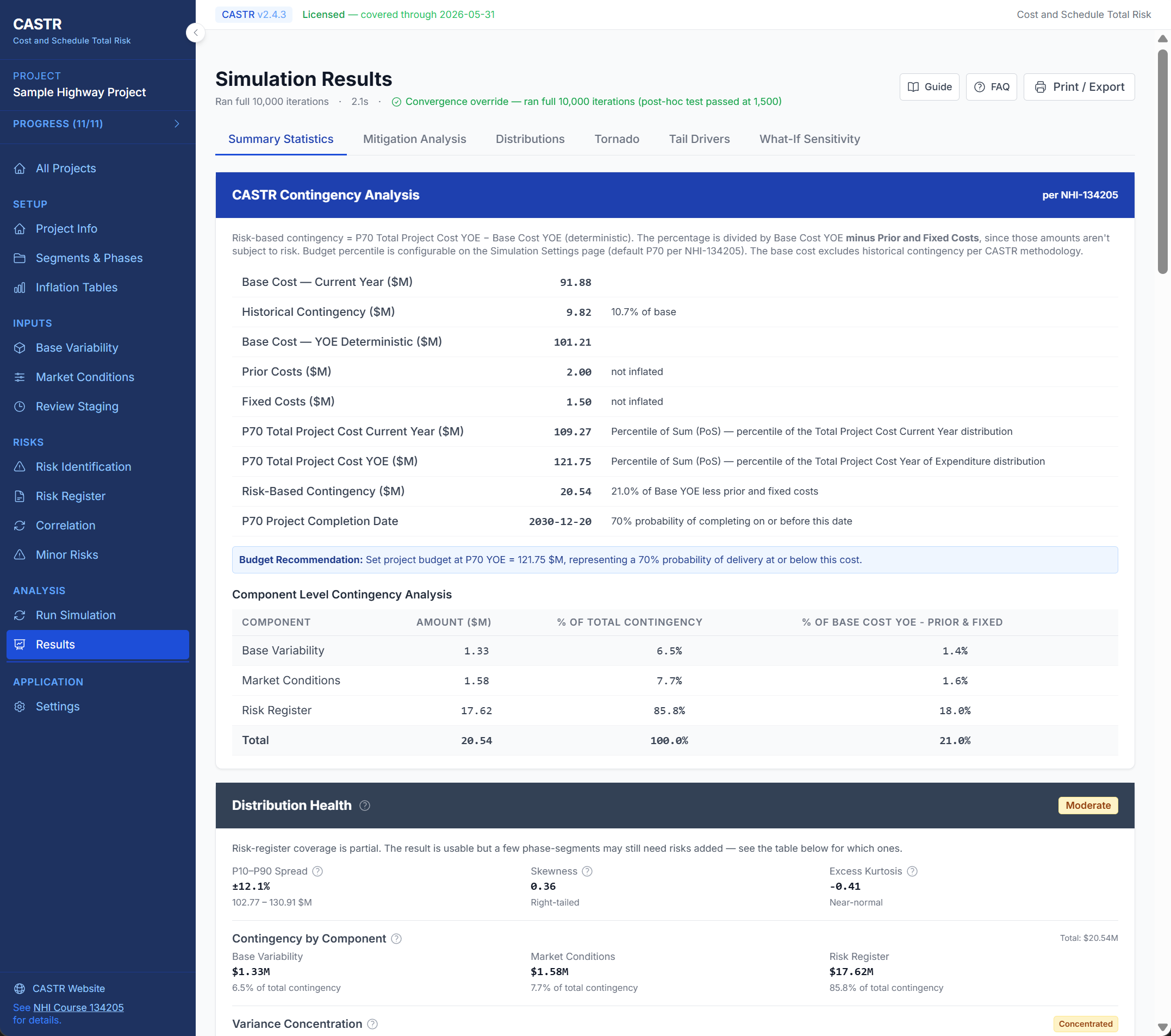The width and height of the screenshot is (1171, 1036).
Task: Open the Tornado tab
Action: [616, 139]
